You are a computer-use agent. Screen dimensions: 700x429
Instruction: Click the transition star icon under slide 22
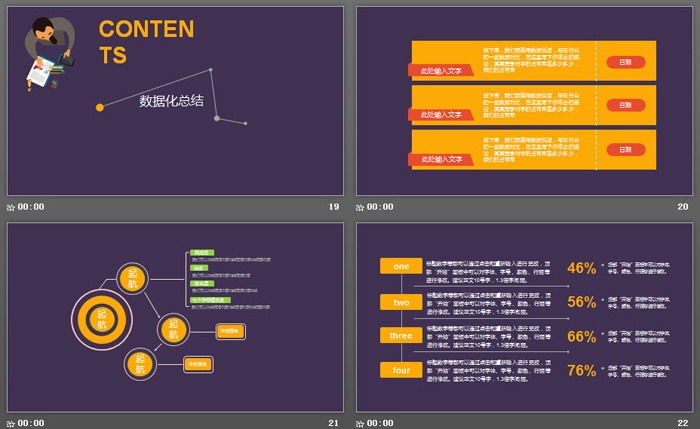360,423
